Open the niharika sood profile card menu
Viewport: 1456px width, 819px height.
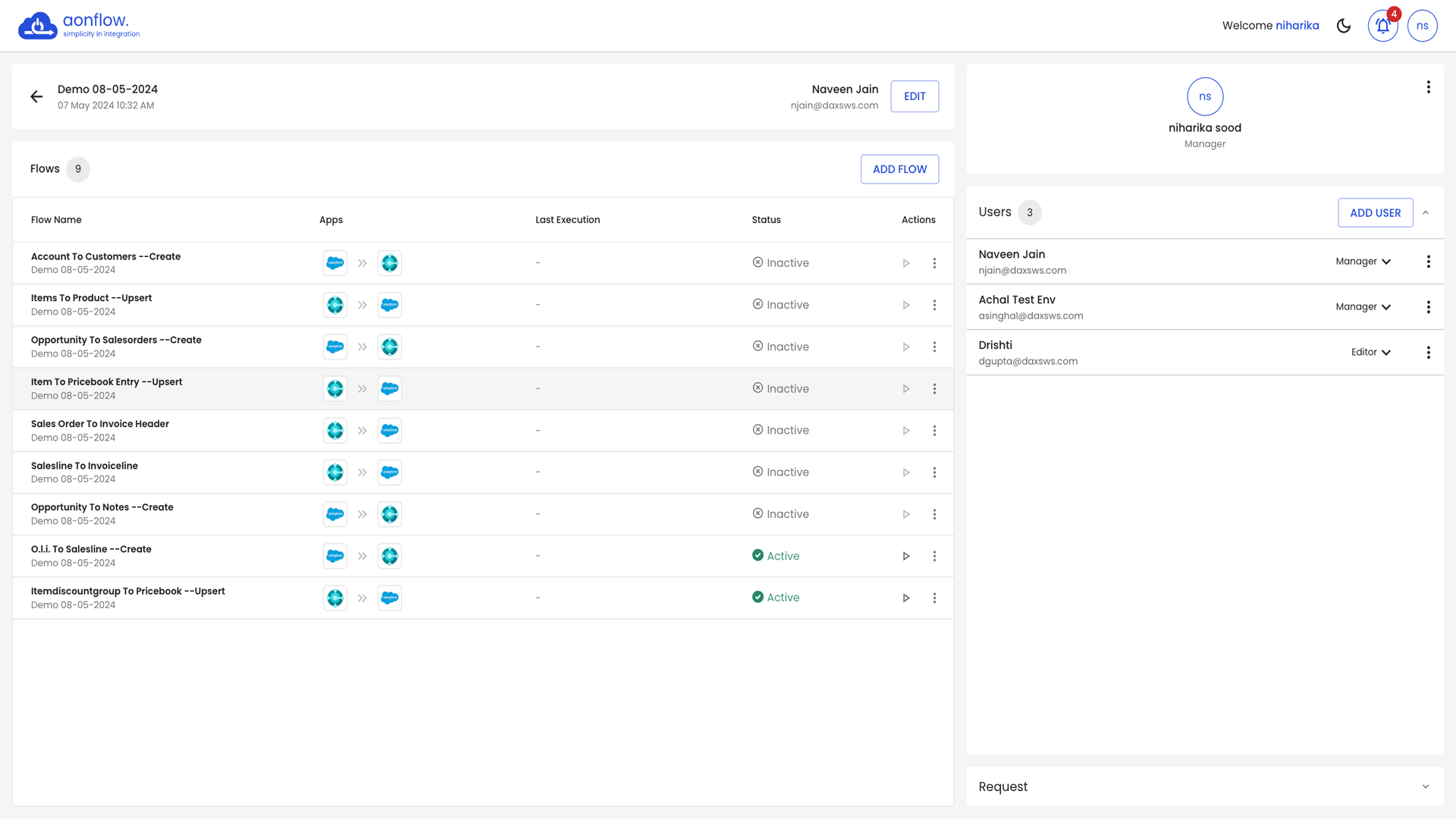click(1428, 87)
